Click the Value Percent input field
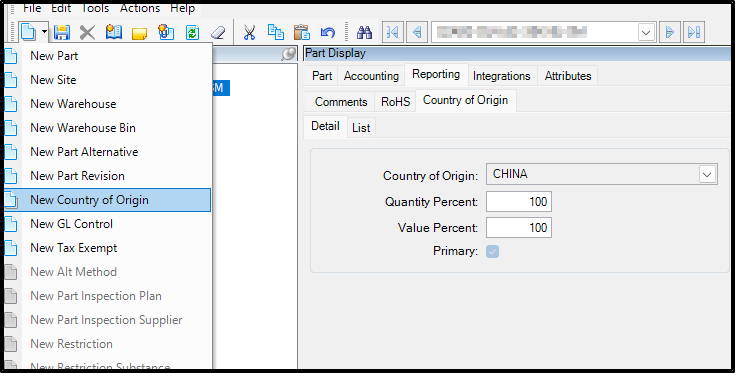The image size is (735, 373). 519,228
